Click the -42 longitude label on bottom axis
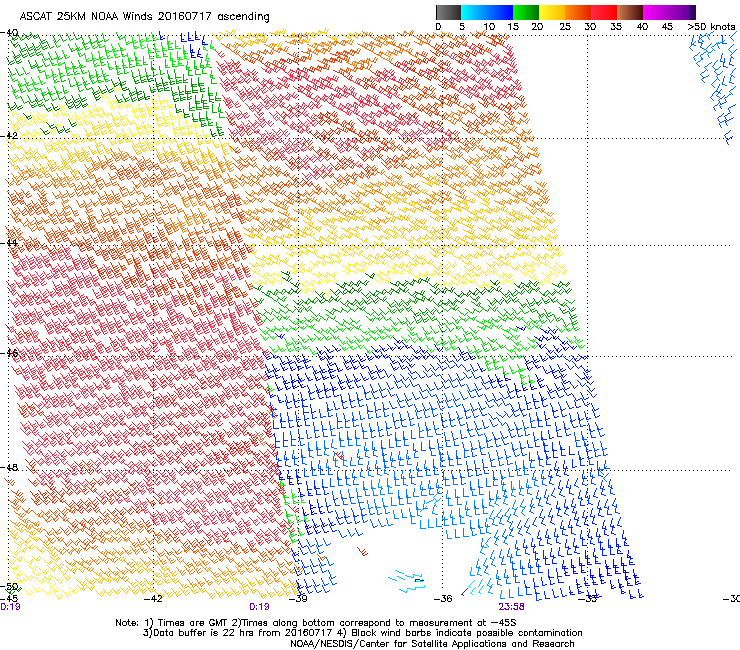This screenshot has height=650, width=740. coord(153,599)
